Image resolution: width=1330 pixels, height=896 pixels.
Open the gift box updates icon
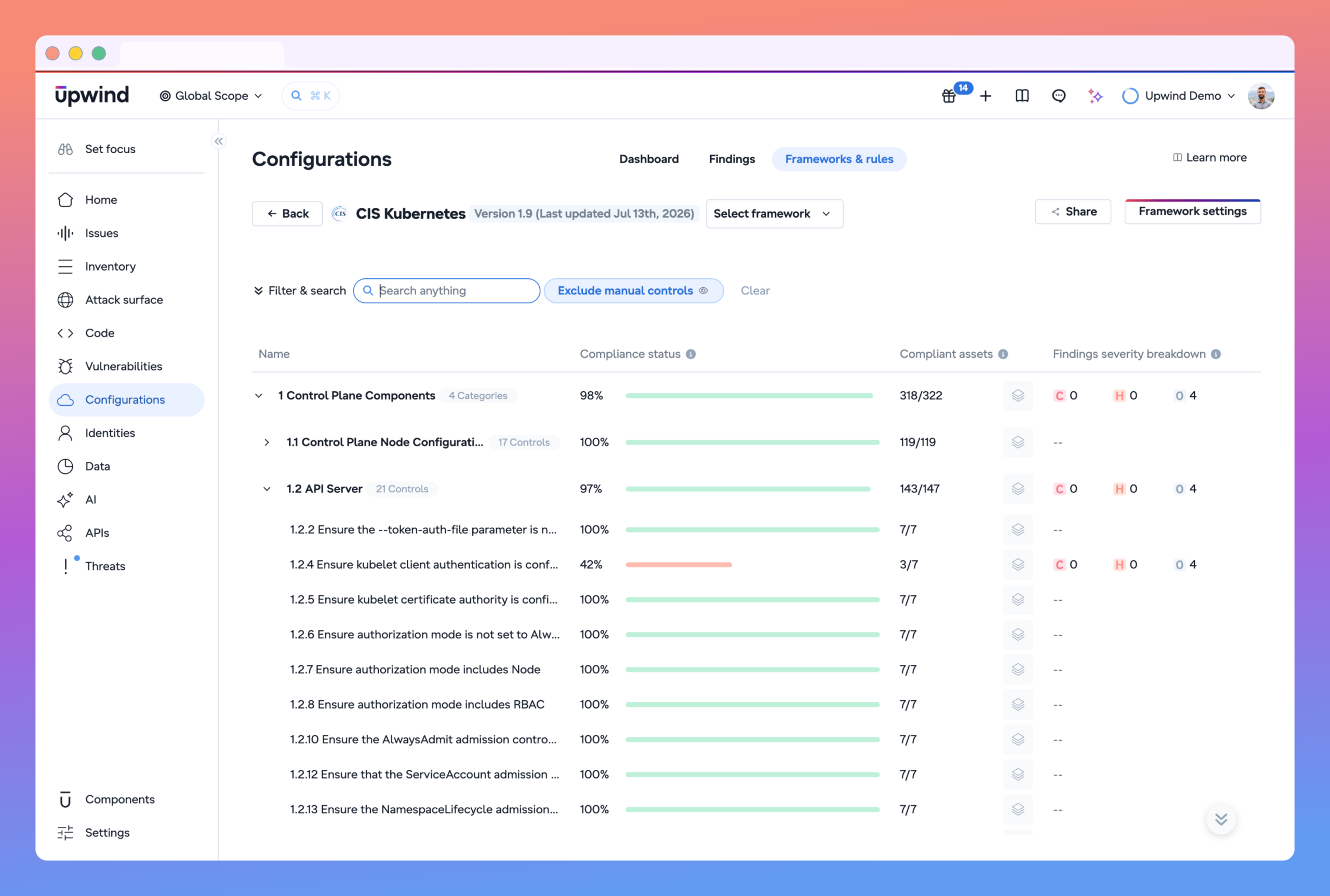tap(949, 96)
